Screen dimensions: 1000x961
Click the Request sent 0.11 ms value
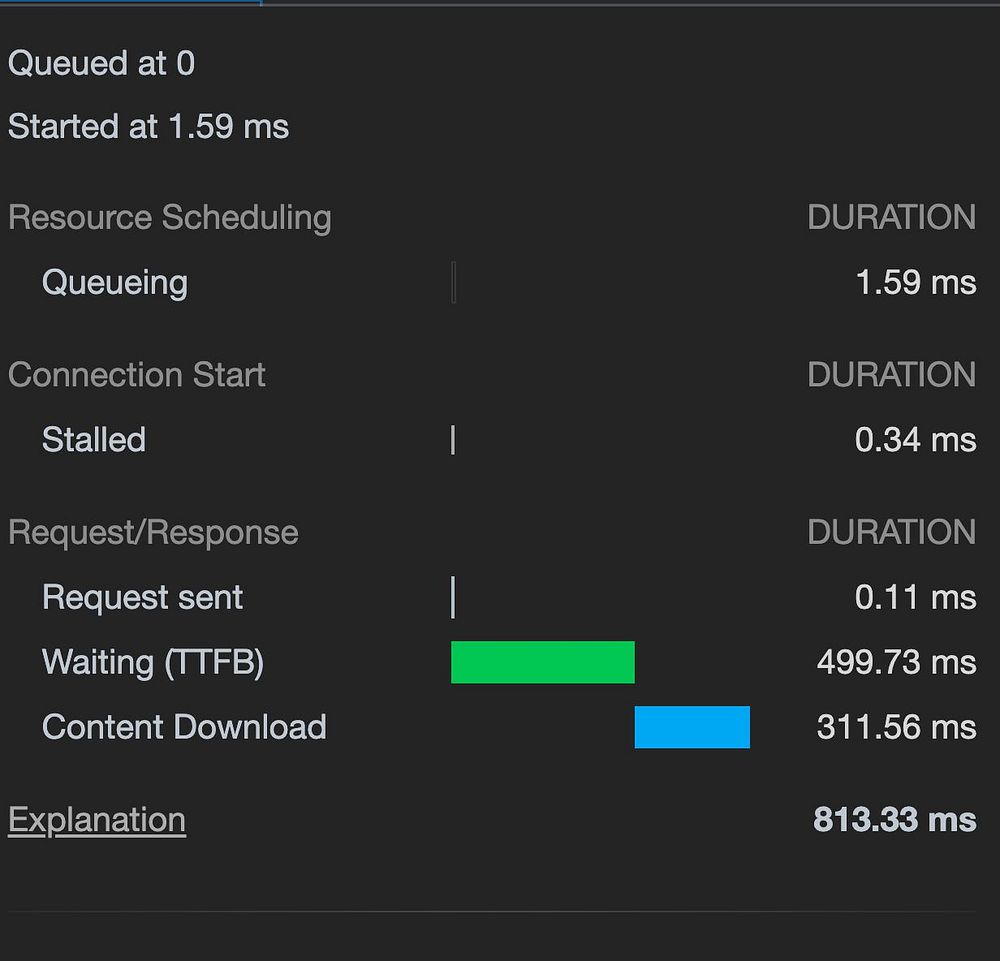(915, 598)
